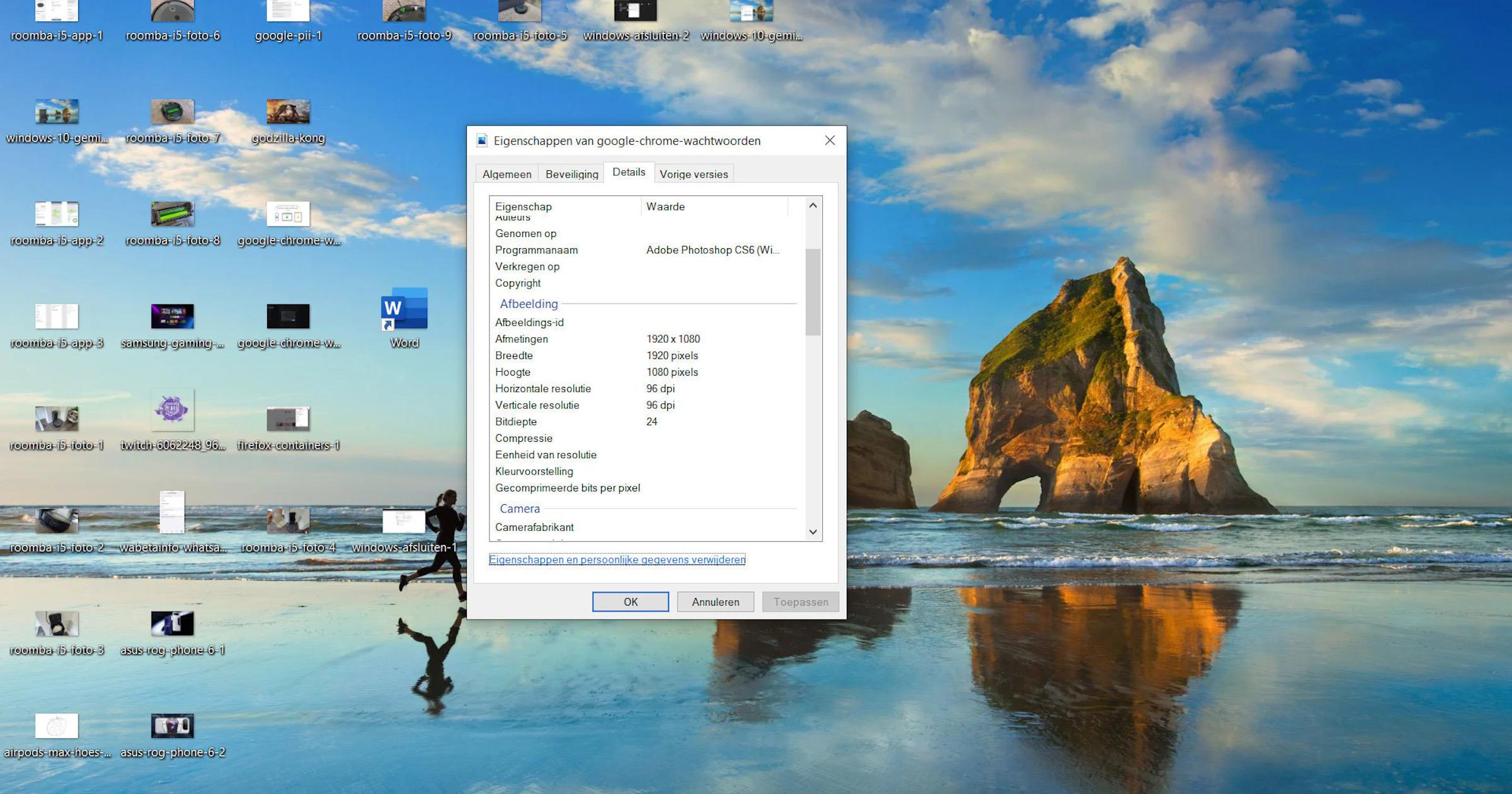Select the roomba-i5-foto-1 desktop icon
Screen dimensions: 1512x794
57,429
